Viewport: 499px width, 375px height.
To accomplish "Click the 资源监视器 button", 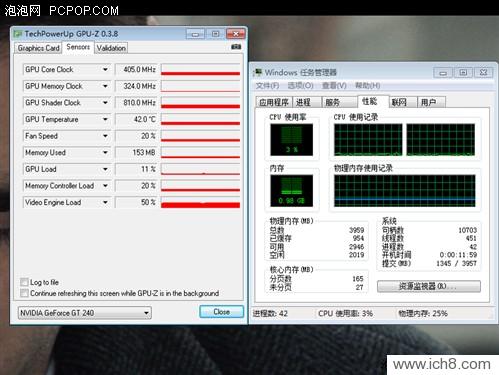I will tap(429, 286).
